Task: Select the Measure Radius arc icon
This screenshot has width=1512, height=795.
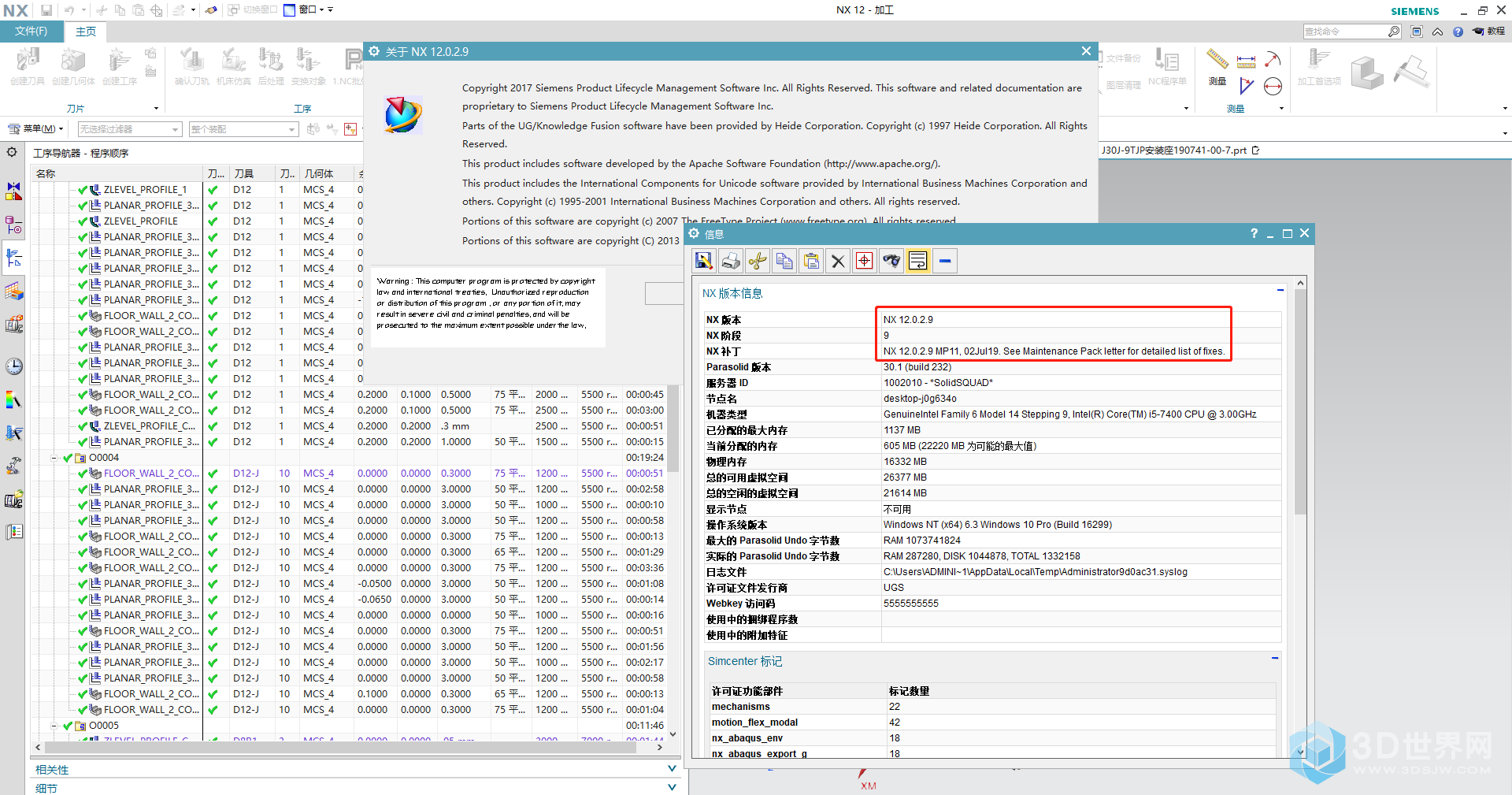Action: click(1273, 60)
